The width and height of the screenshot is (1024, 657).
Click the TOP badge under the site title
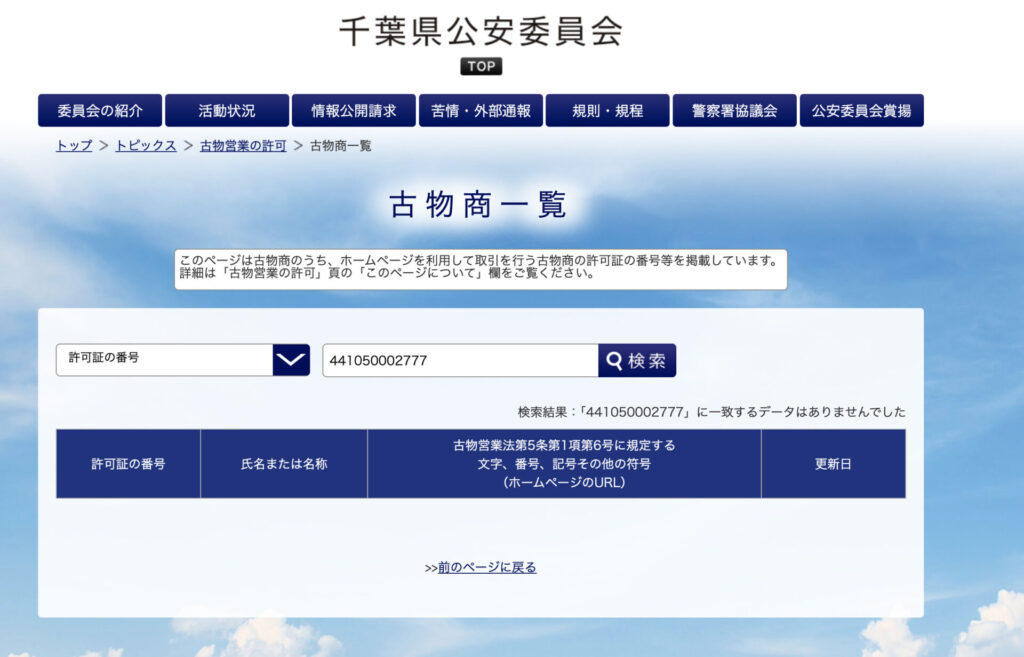tap(481, 67)
